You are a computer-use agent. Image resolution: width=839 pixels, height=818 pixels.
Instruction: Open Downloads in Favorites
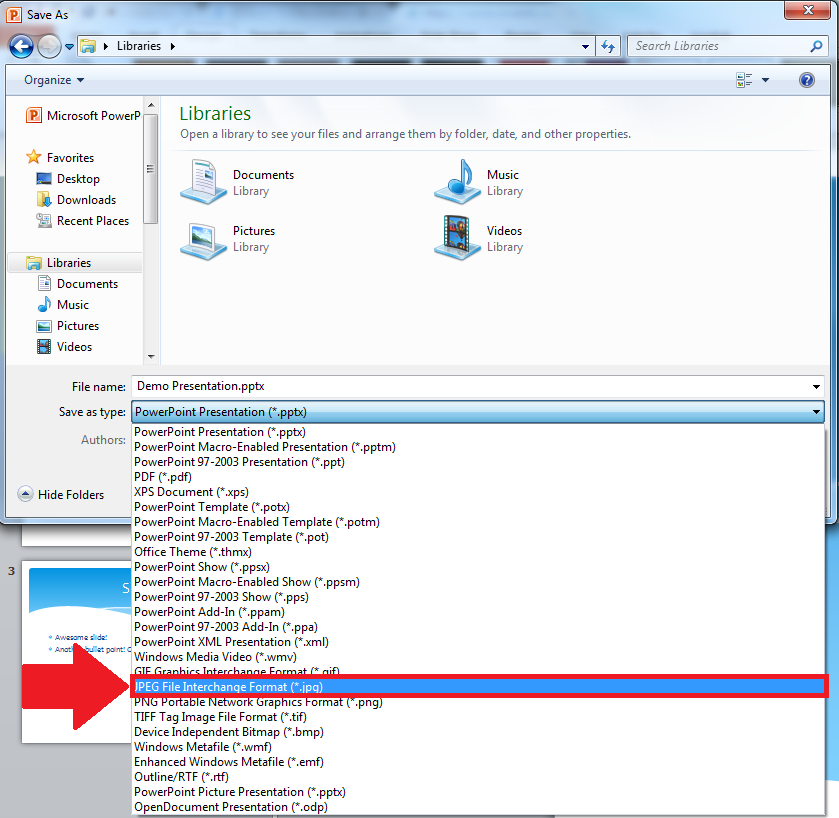(86, 200)
